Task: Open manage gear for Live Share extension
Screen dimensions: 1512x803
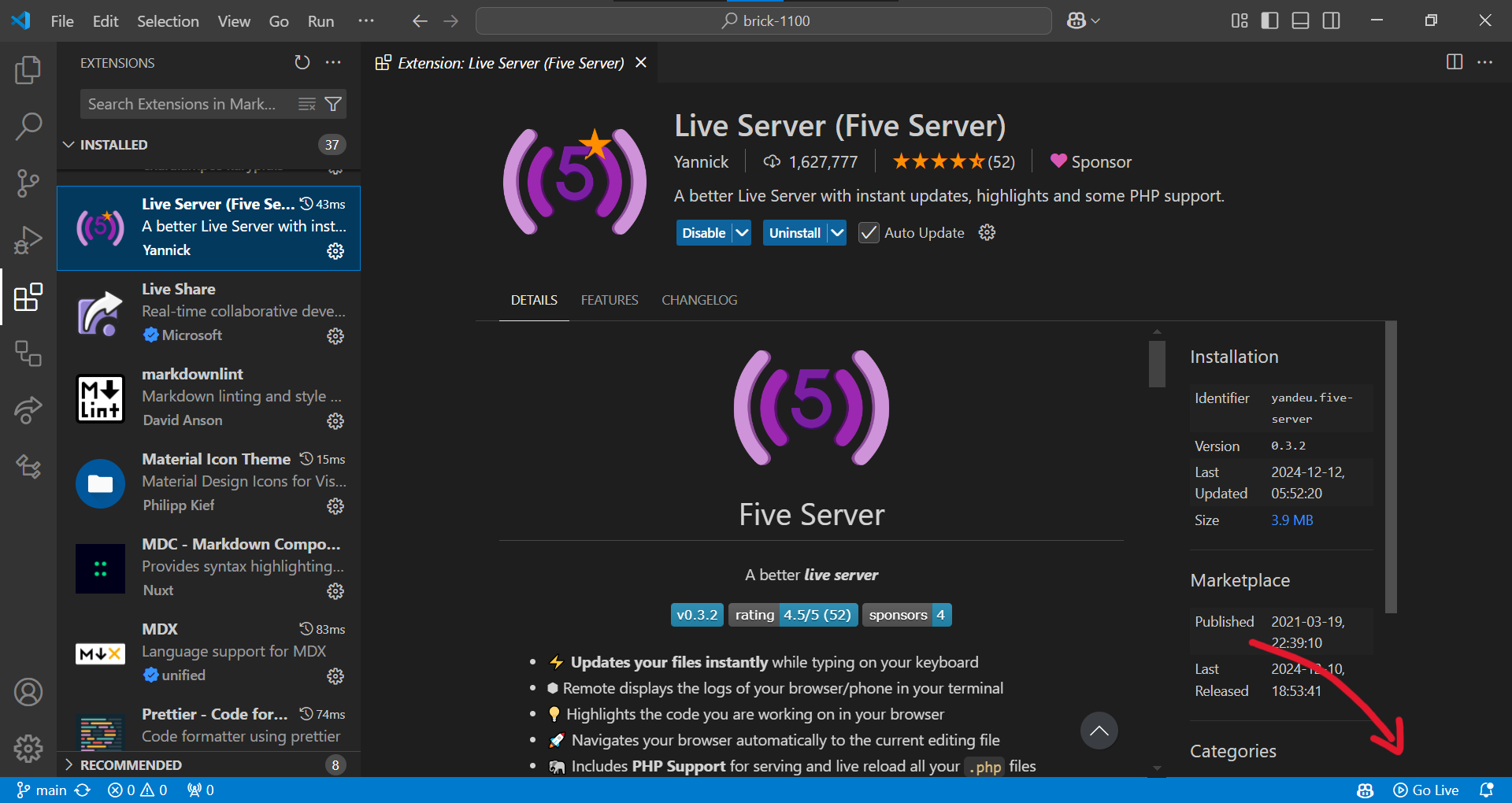Action: pyautogui.click(x=335, y=336)
